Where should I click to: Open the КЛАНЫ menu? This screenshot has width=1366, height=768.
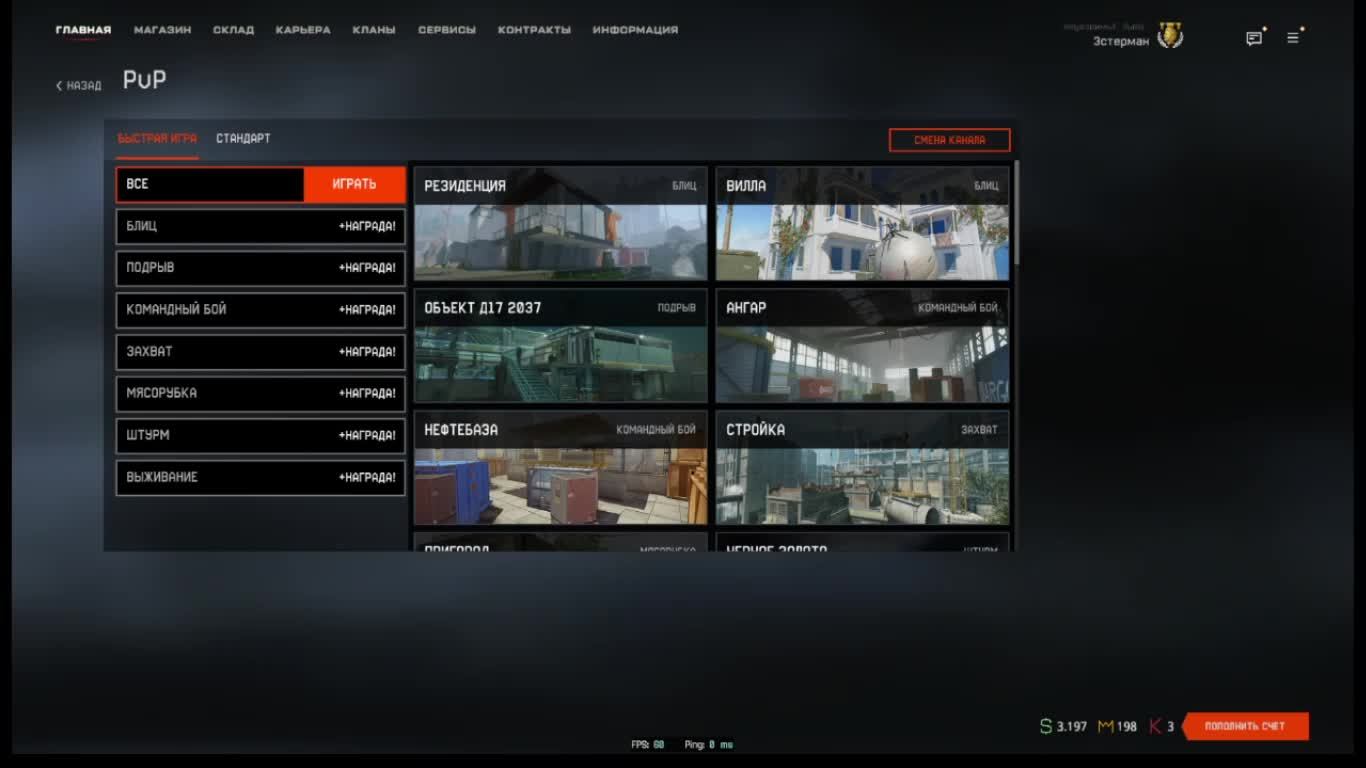click(x=374, y=30)
